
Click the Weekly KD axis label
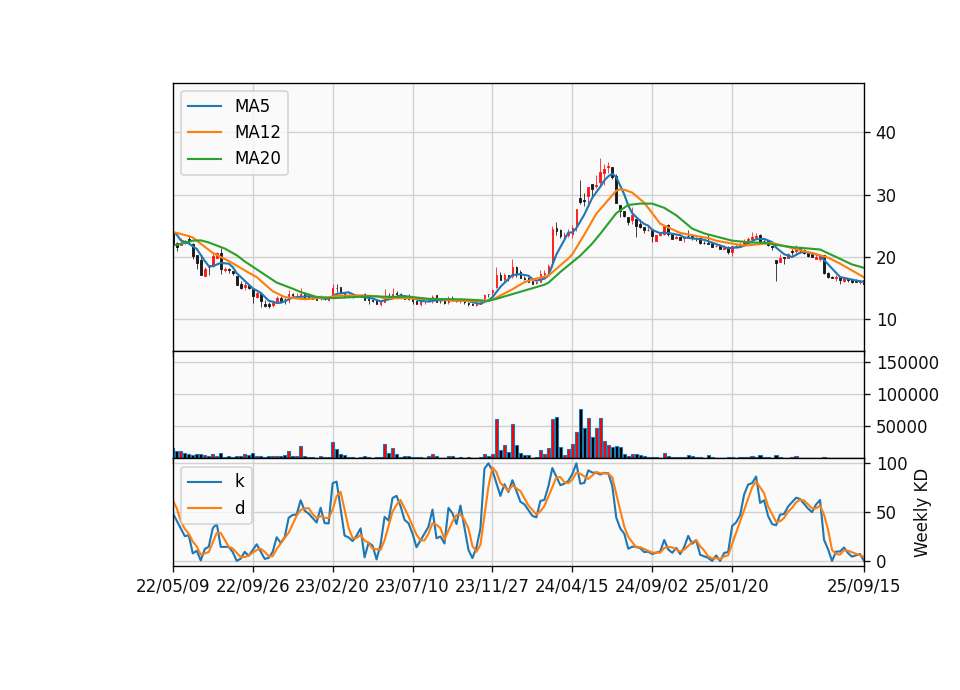tap(921, 513)
